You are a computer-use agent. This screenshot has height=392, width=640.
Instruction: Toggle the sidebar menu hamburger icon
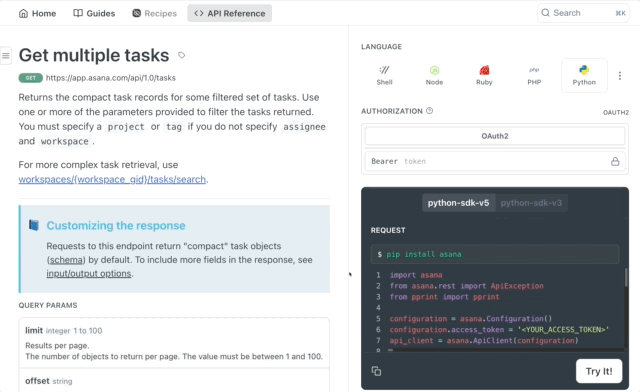pyautogui.click(x=6, y=55)
